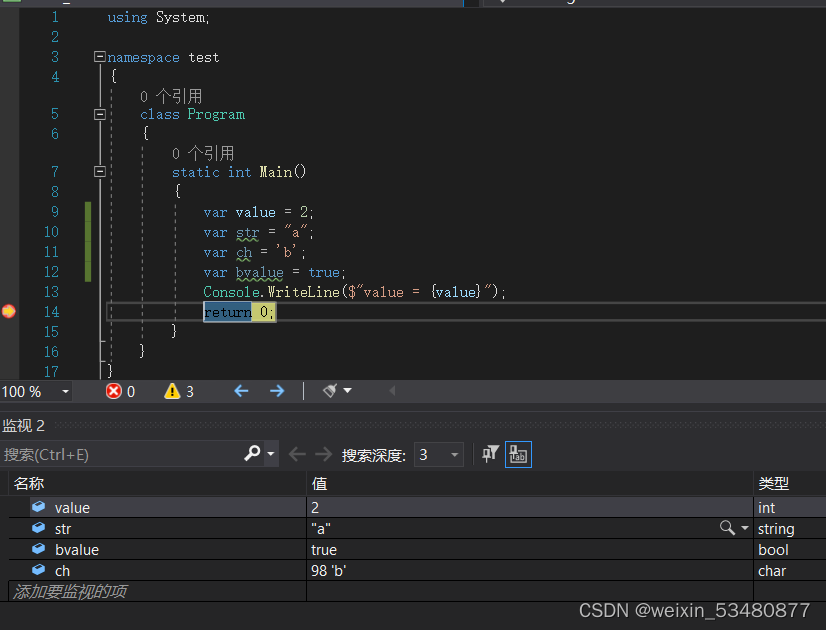Click the bool type cell
Image resolution: width=826 pixels, height=630 pixels.
pos(790,549)
